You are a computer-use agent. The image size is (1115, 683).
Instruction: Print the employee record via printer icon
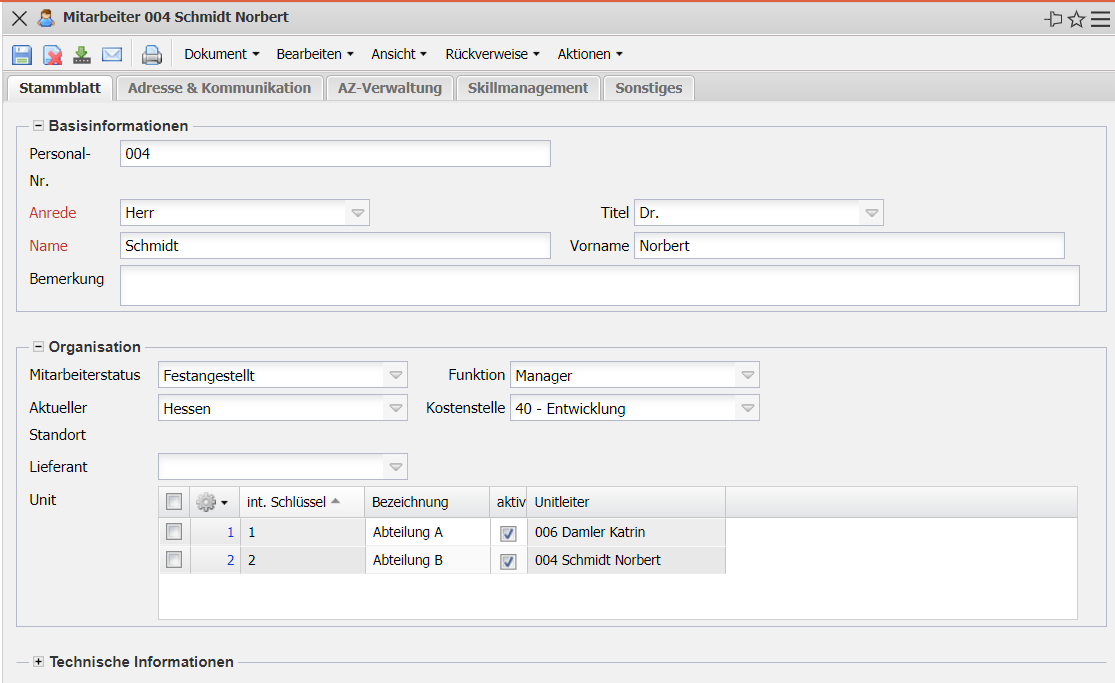coord(152,54)
